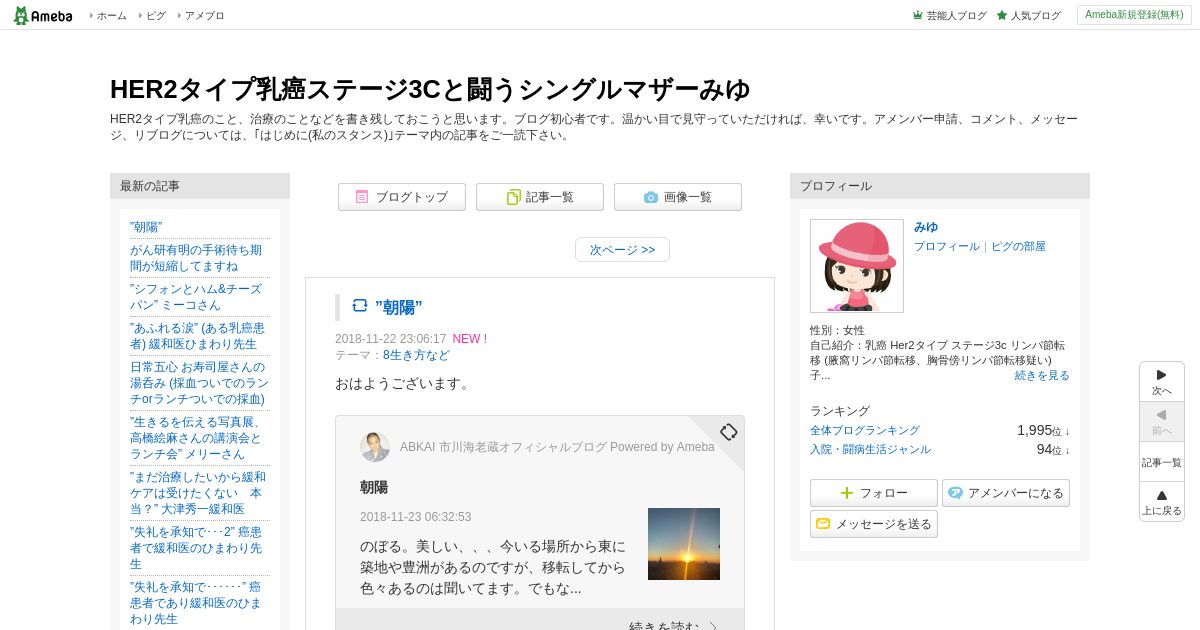Screen dimensions: 1200x630
Task: Open the ホーム link in top bar
Action: 111,16
